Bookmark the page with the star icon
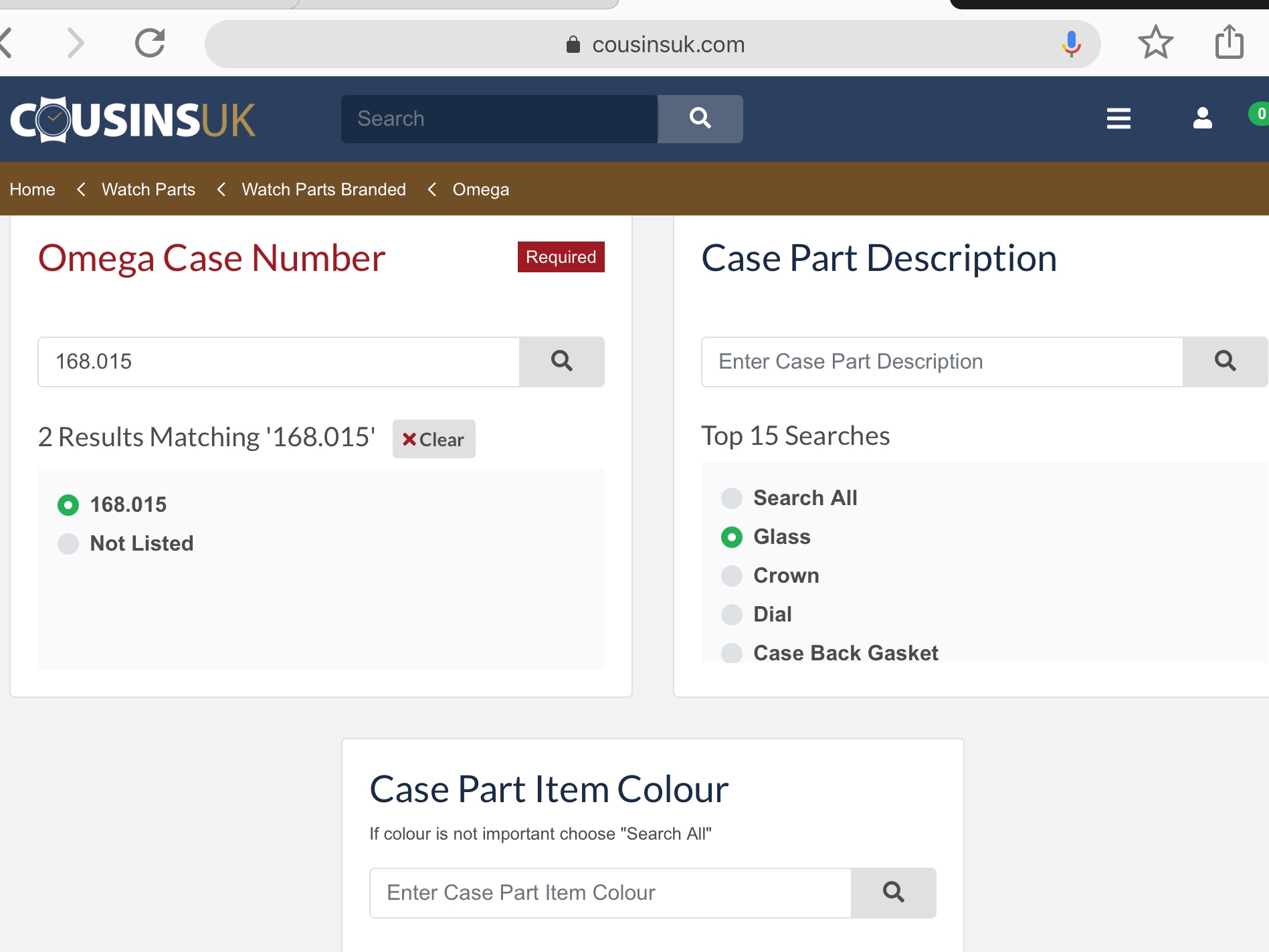This screenshot has width=1269, height=952. [1155, 43]
